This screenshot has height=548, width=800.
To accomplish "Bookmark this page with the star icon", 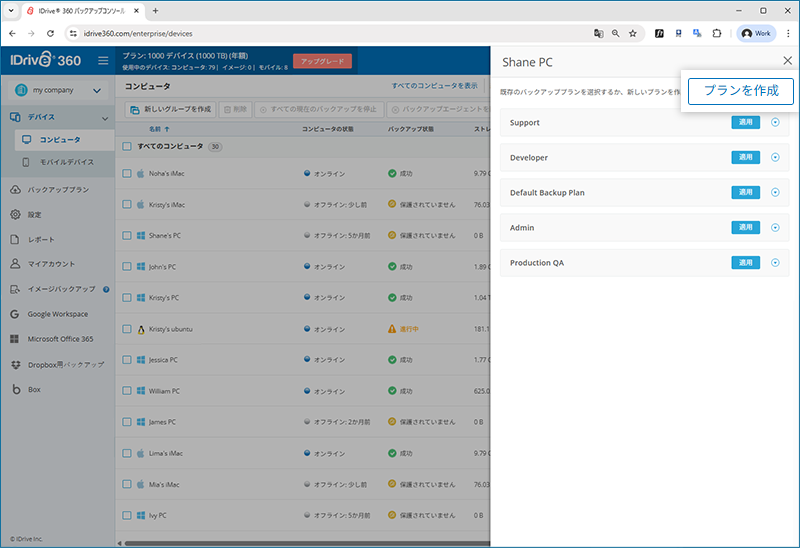I will (633, 33).
